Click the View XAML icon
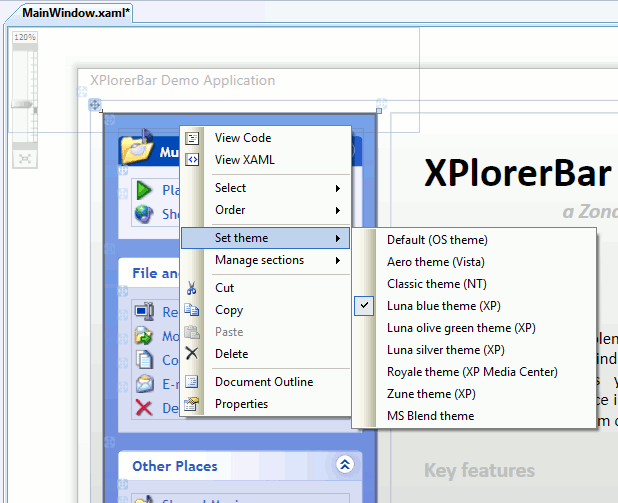 [x=192, y=160]
